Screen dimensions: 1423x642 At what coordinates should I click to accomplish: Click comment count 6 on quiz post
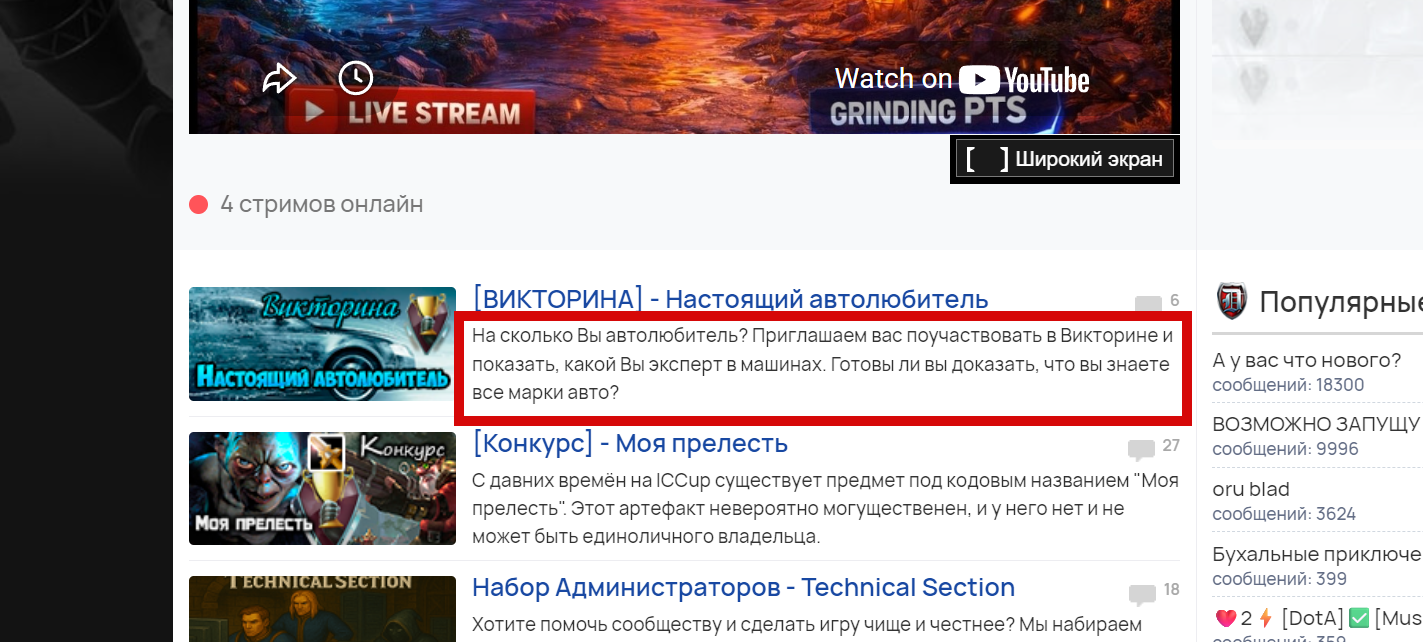tap(1174, 300)
